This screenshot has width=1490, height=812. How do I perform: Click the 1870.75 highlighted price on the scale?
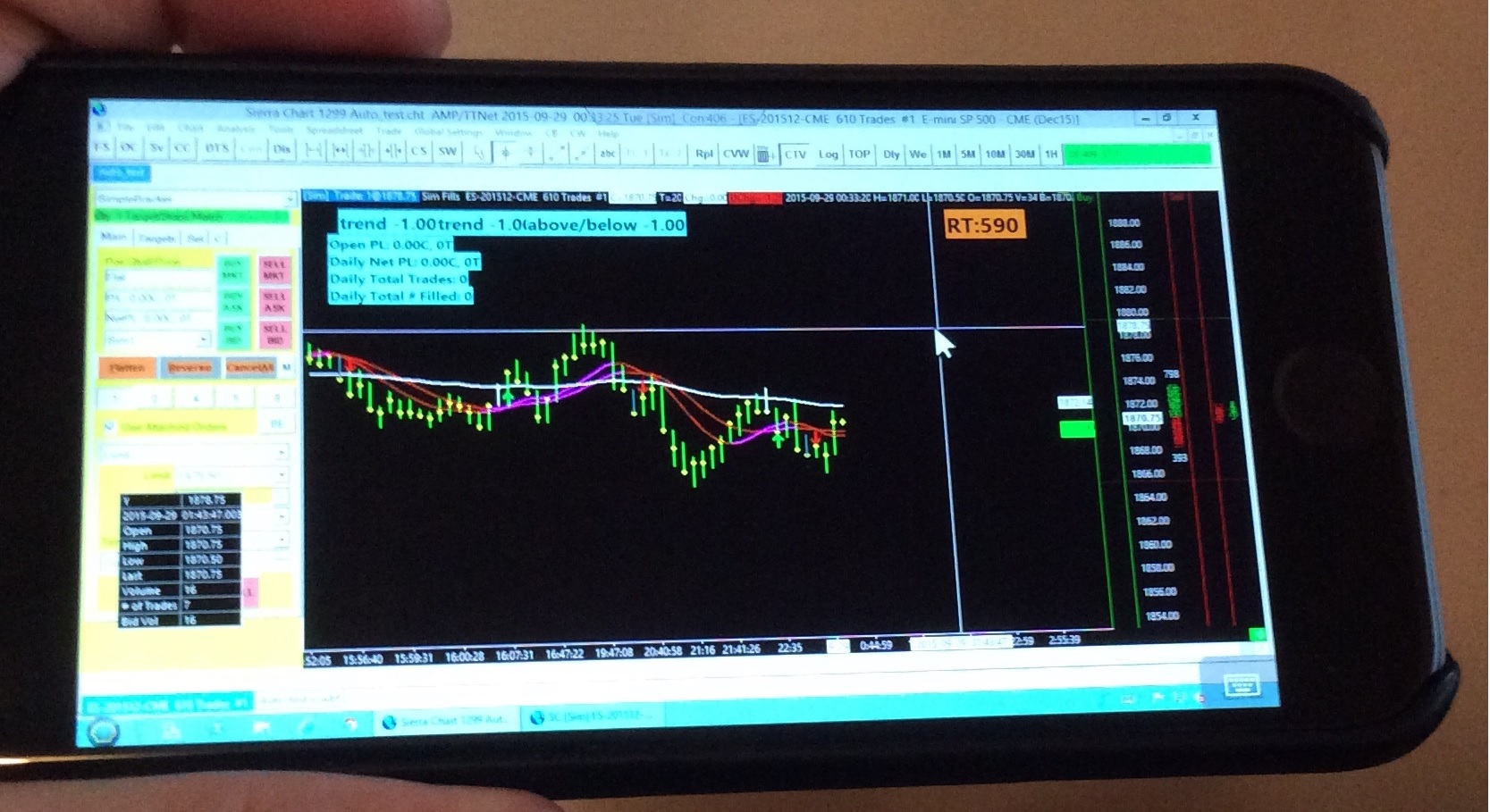(x=1141, y=418)
